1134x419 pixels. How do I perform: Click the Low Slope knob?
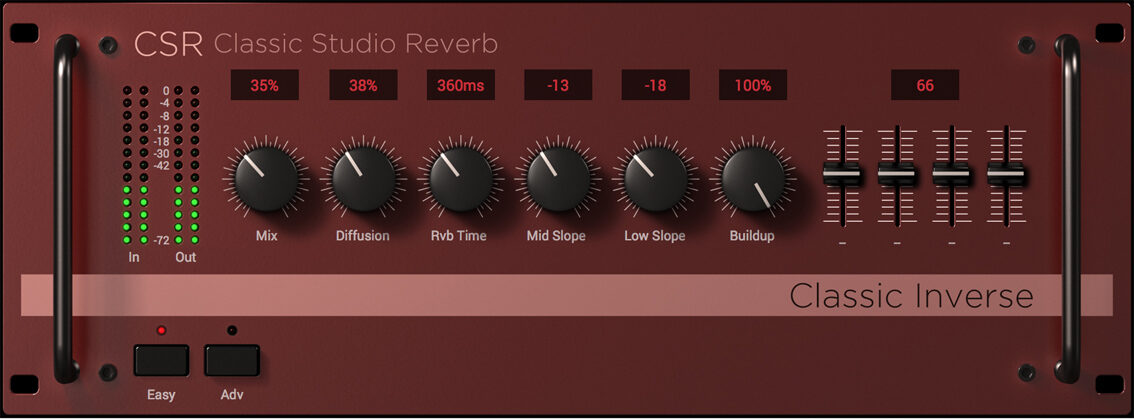[655, 179]
